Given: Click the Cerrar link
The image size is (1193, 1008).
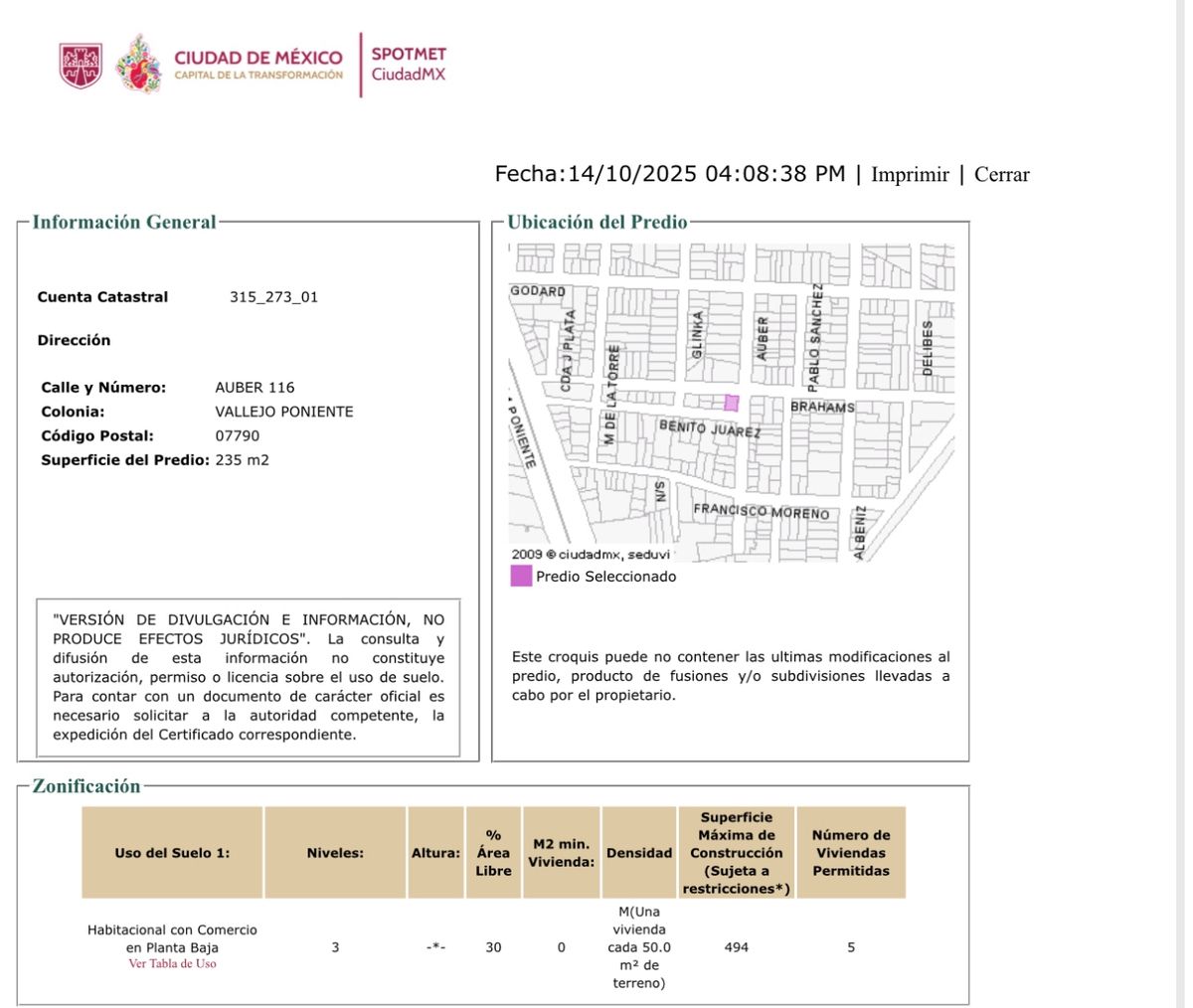Looking at the screenshot, I should (x=1001, y=175).
